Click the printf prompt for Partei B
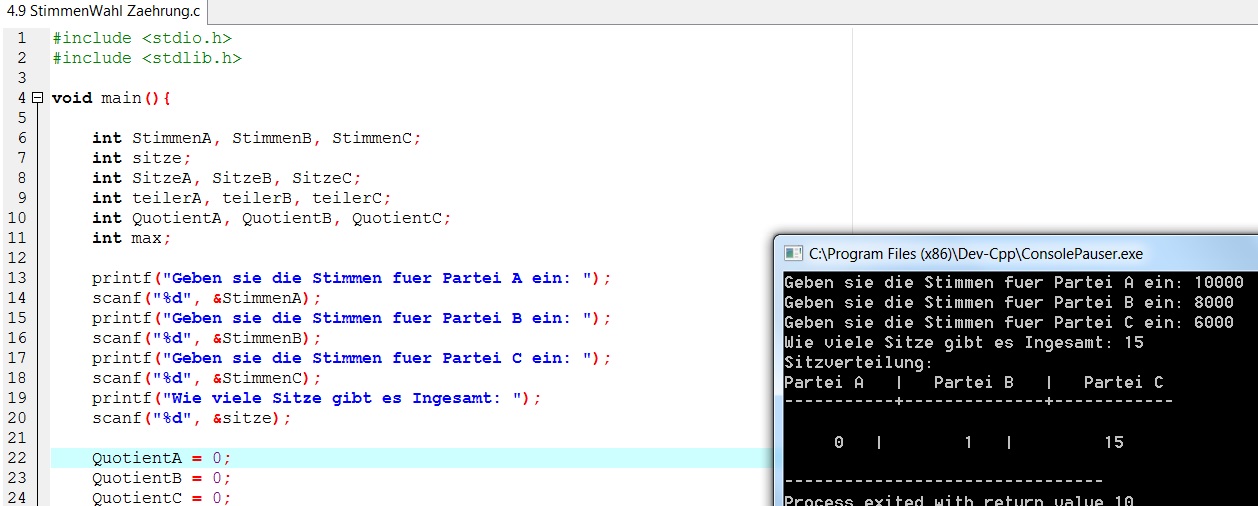The height and width of the screenshot is (506, 1258). point(351,318)
